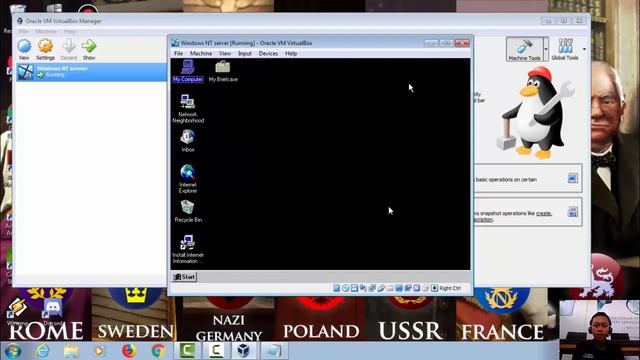Open Windows Explorer folder on taskbar

pyautogui.click(x=71, y=351)
